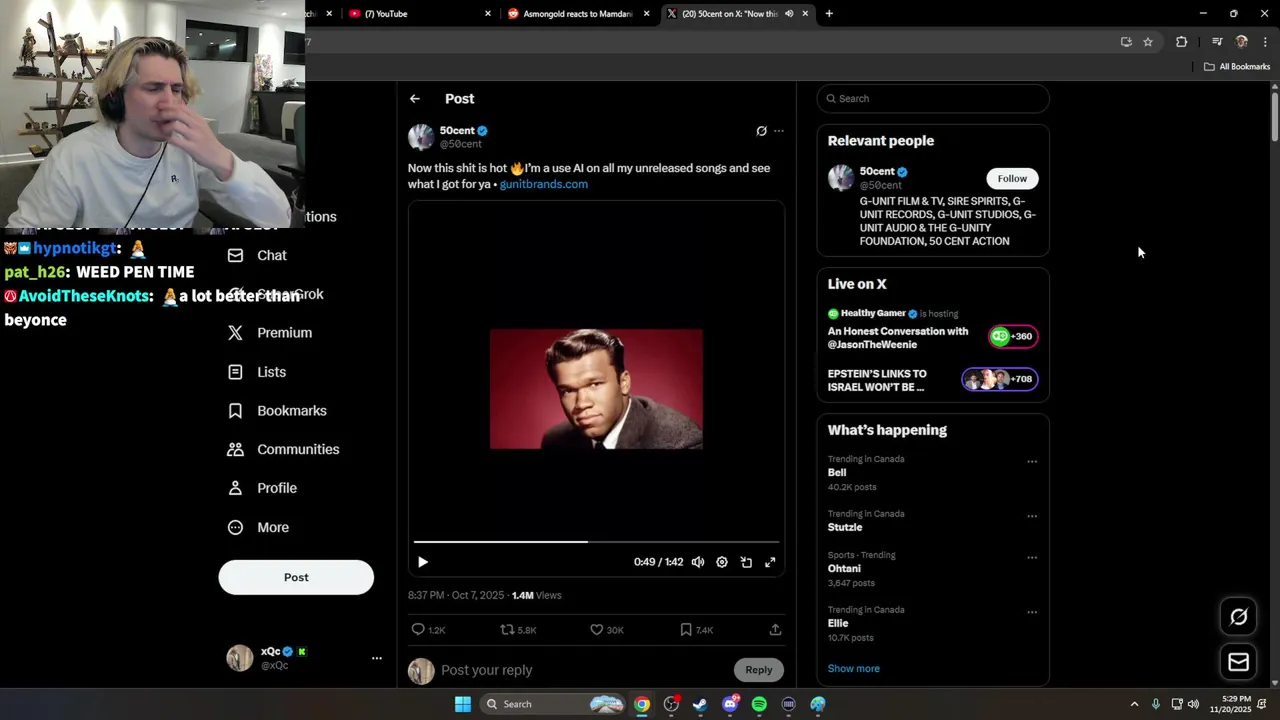Open more options for Bell trend
This screenshot has width=1280, height=720.
(x=1032, y=462)
